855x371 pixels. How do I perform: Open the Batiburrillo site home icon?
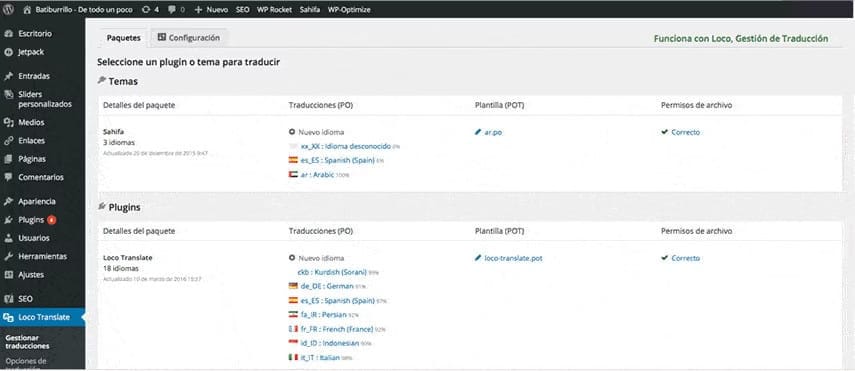28,9
